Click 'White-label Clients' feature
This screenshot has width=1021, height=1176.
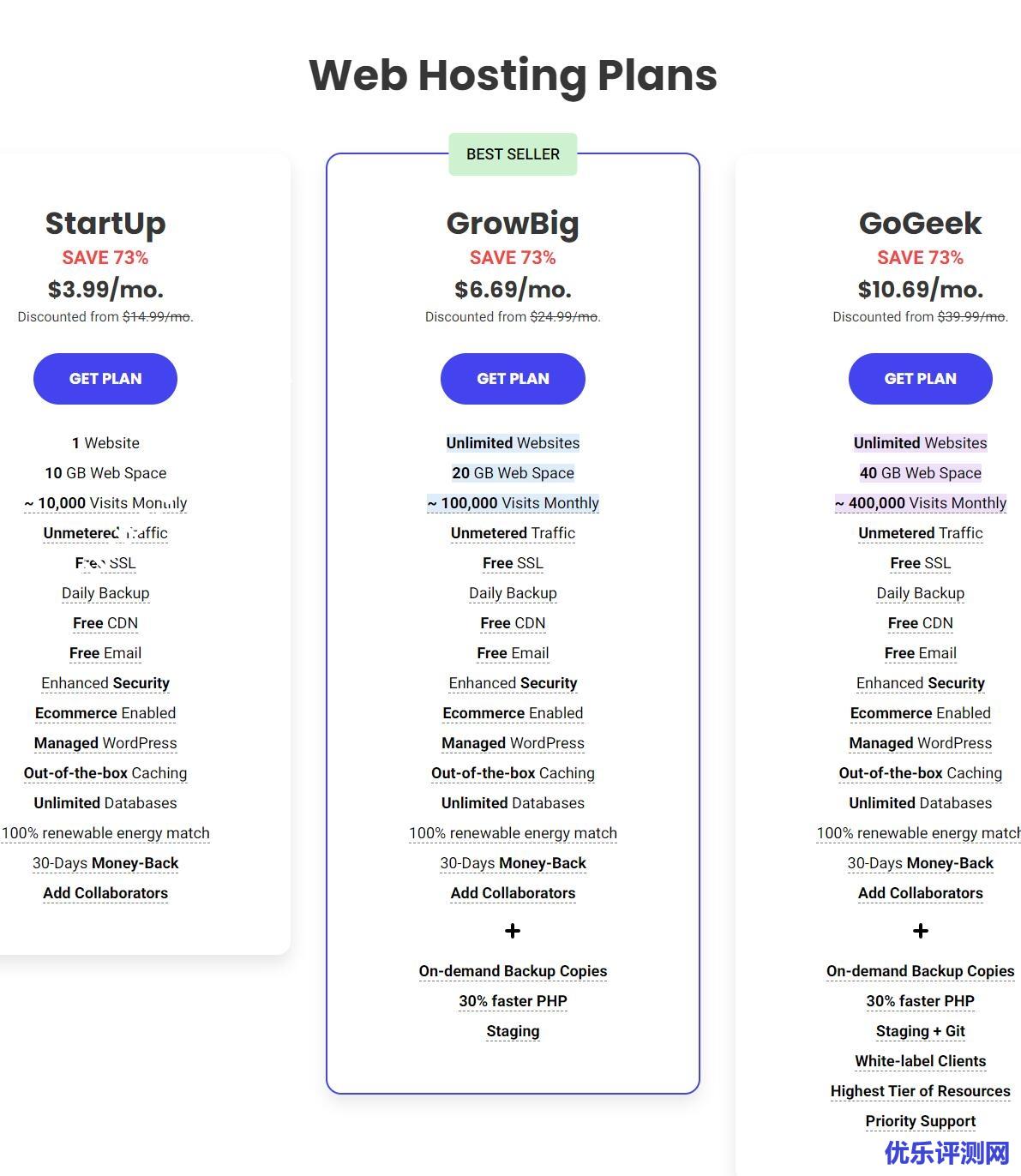pos(920,1061)
